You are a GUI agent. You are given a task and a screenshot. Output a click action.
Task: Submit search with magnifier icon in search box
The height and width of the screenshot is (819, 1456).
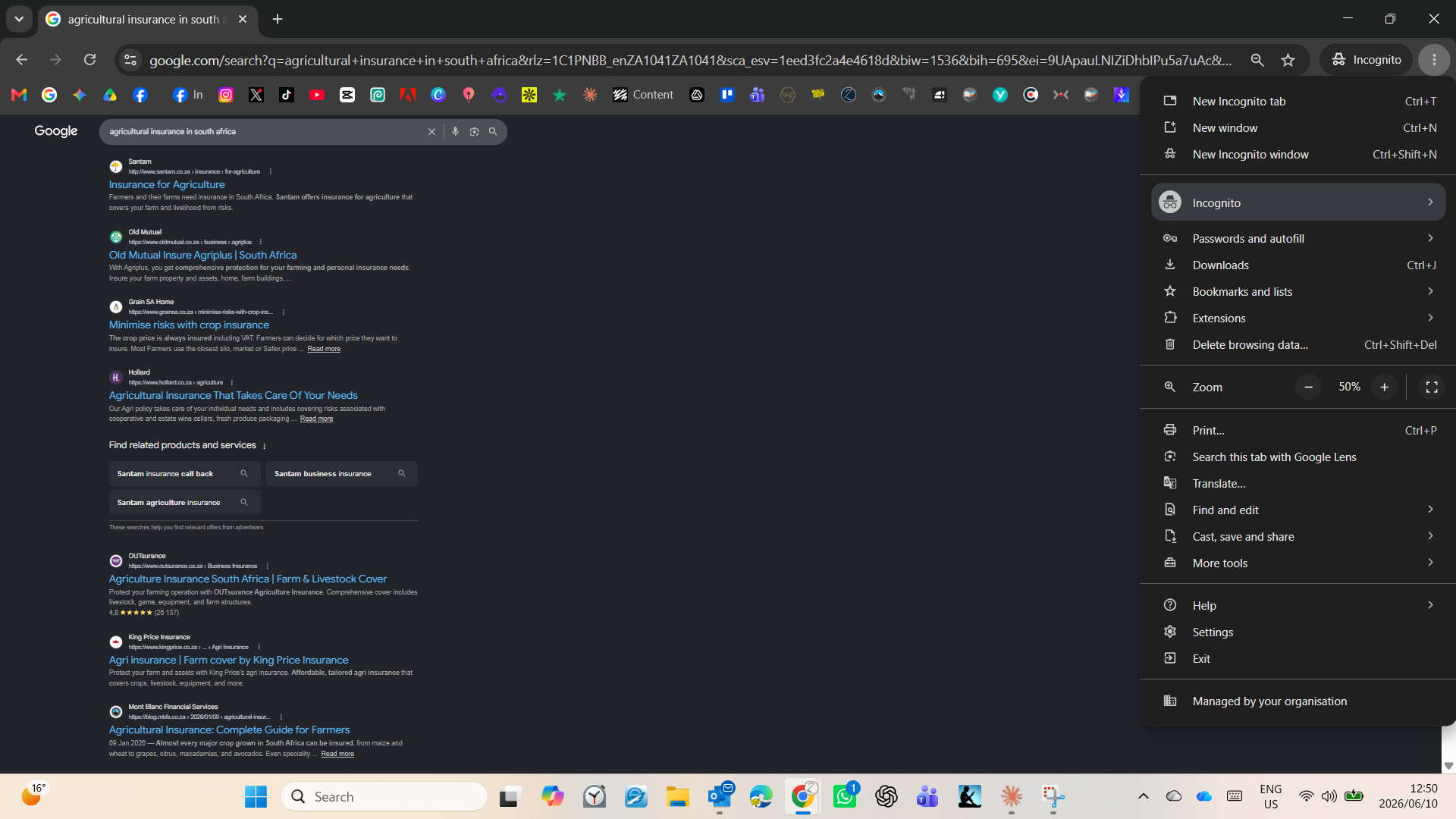coord(493,132)
